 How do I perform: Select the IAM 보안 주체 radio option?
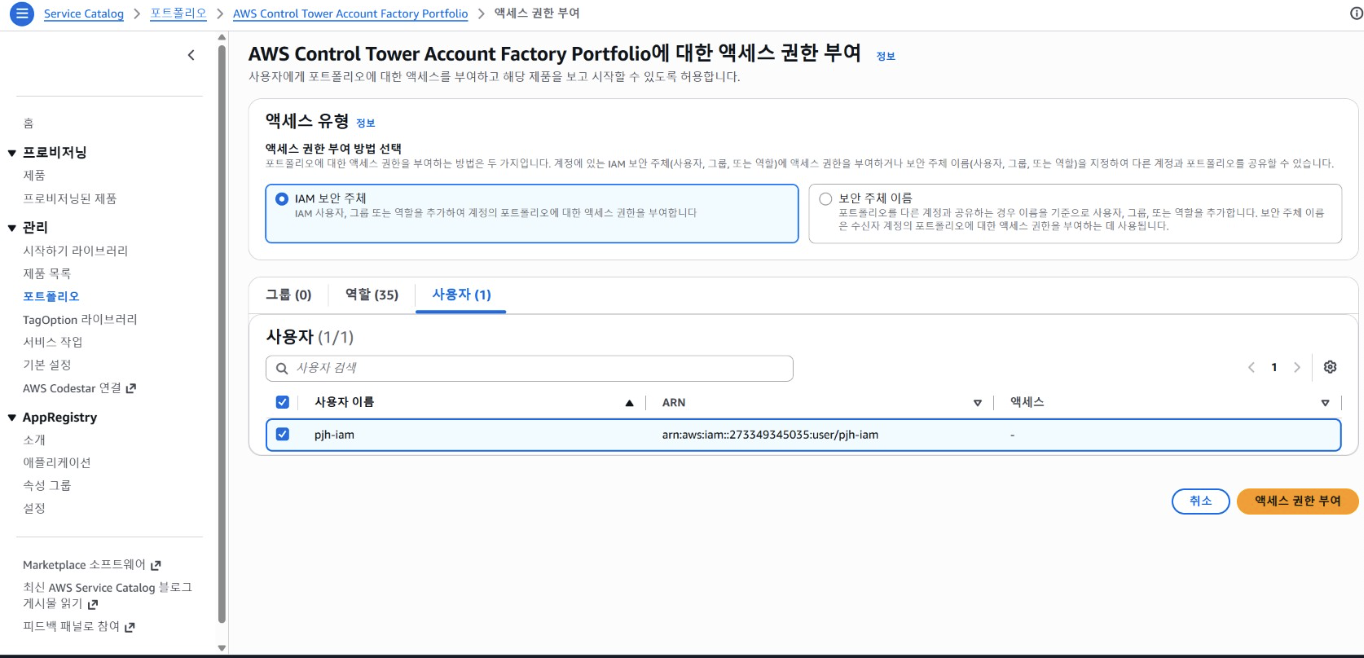click(281, 199)
